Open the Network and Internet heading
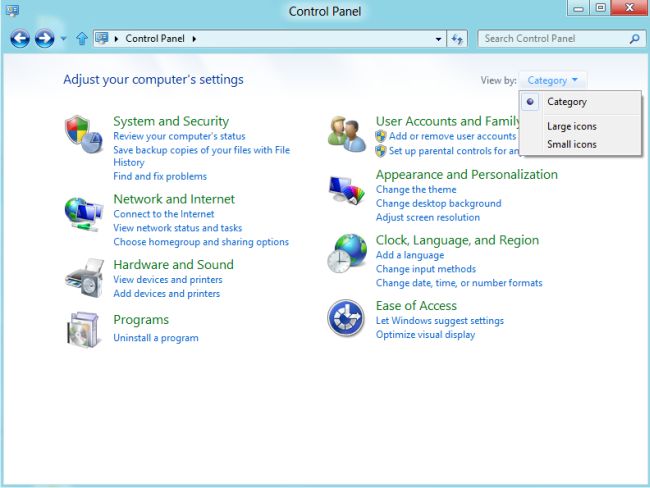The width and height of the screenshot is (650, 488). pos(174,199)
